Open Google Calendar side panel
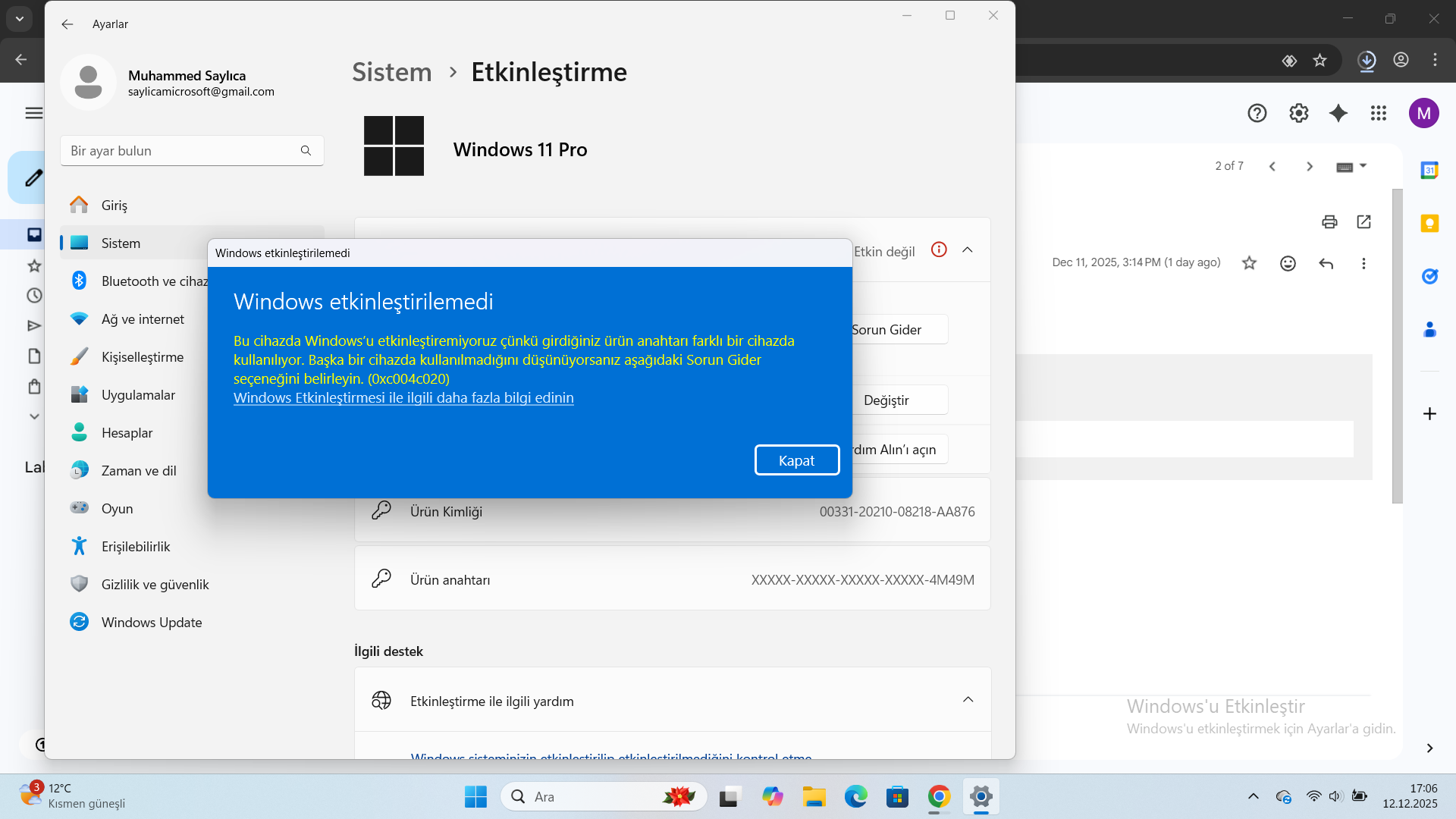The image size is (1456, 819). point(1429,170)
